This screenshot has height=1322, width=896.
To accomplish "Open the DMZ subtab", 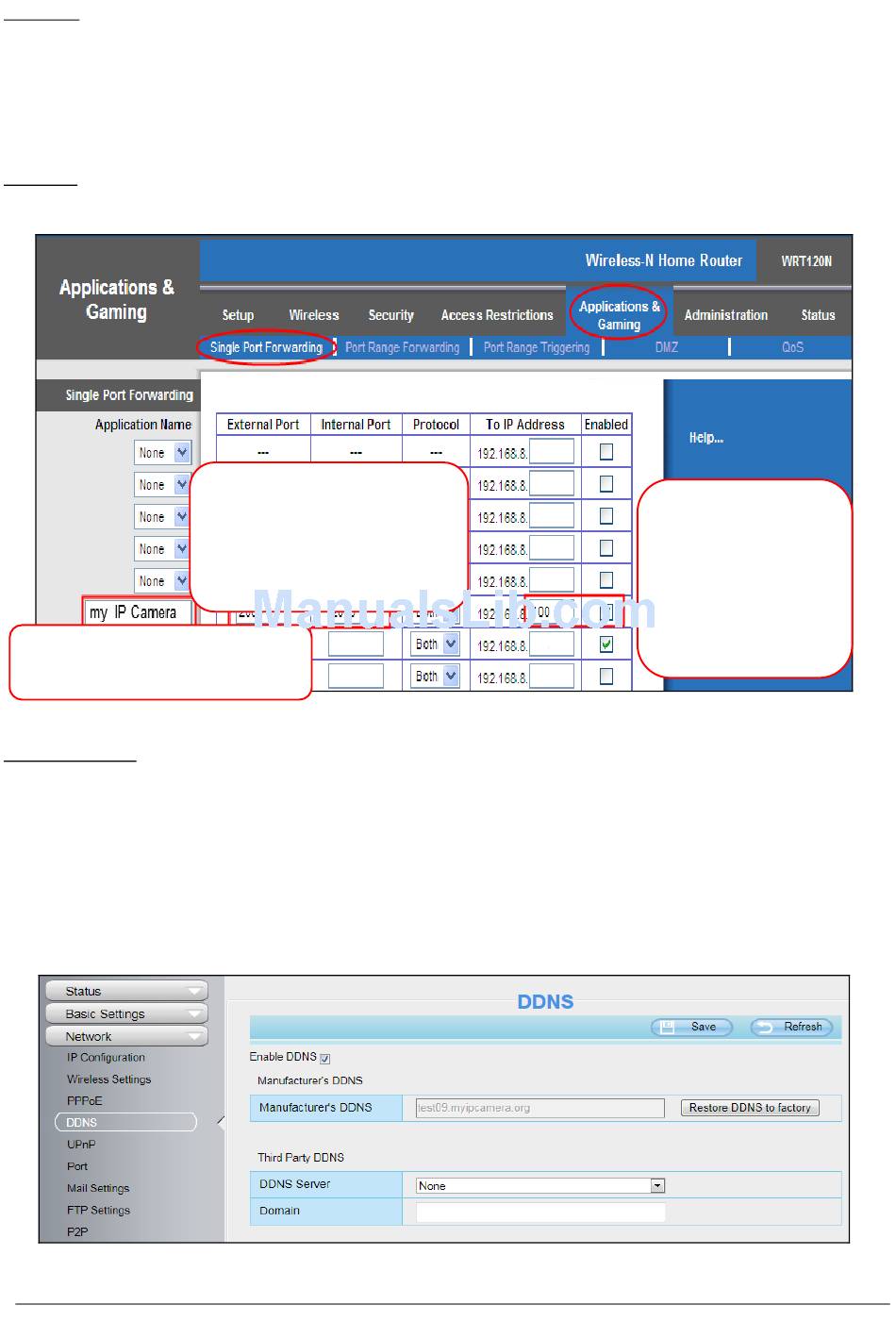I will pos(666,347).
